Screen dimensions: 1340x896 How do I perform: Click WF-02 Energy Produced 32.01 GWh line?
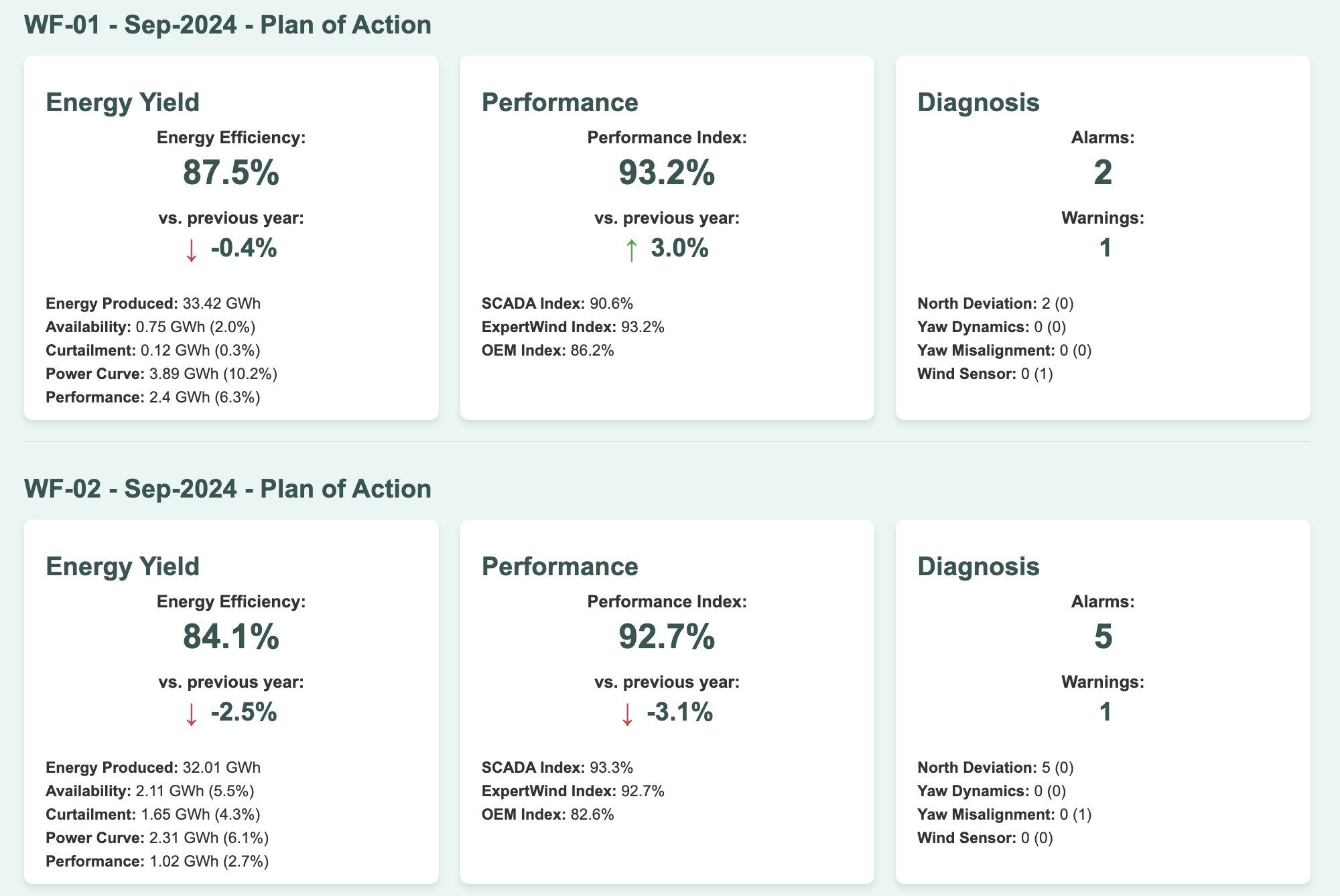[153, 767]
